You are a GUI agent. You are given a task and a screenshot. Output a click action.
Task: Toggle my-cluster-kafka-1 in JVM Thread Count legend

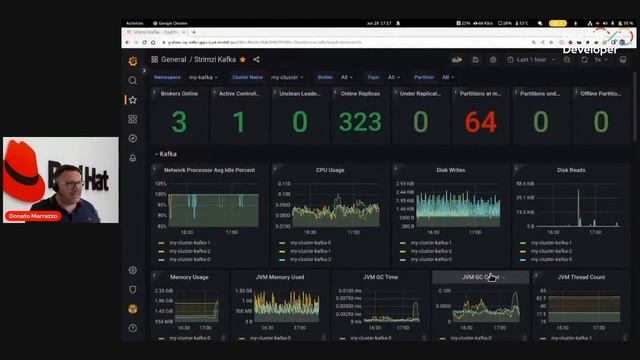click(x=571, y=338)
